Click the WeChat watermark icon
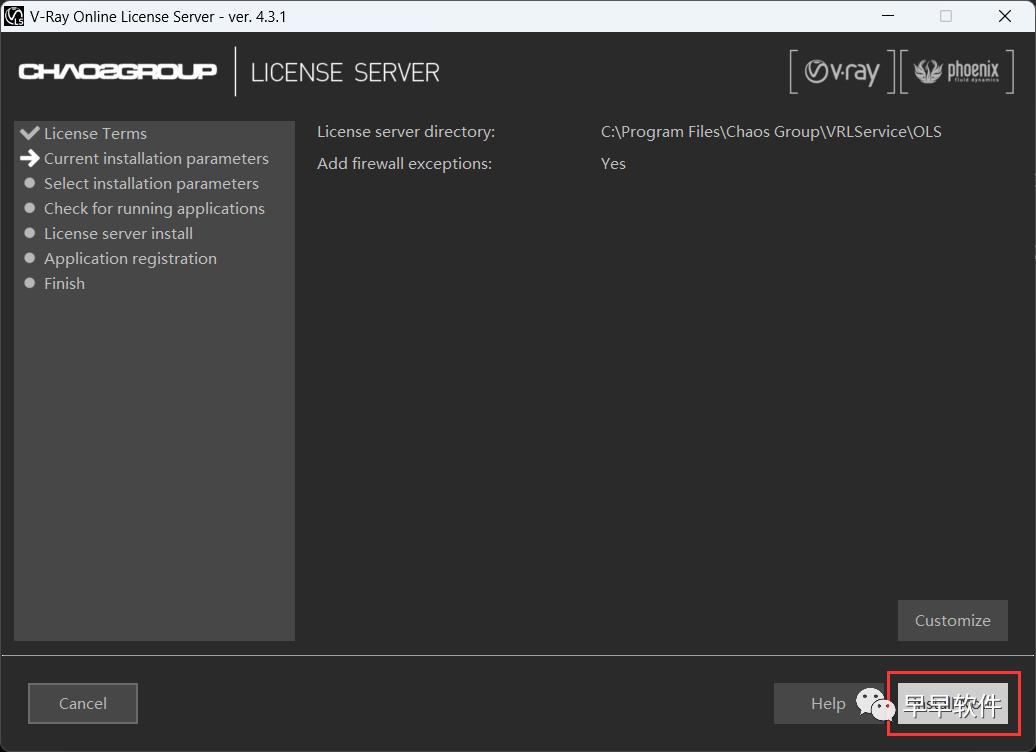Image resolution: width=1036 pixels, height=752 pixels. pyautogui.click(x=875, y=704)
